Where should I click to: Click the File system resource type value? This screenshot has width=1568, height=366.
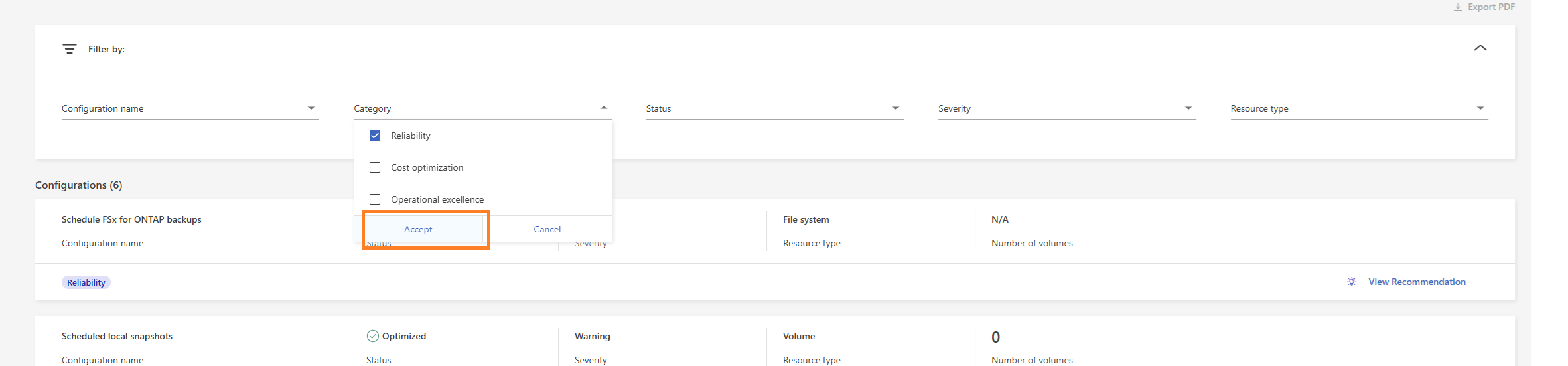pos(806,219)
